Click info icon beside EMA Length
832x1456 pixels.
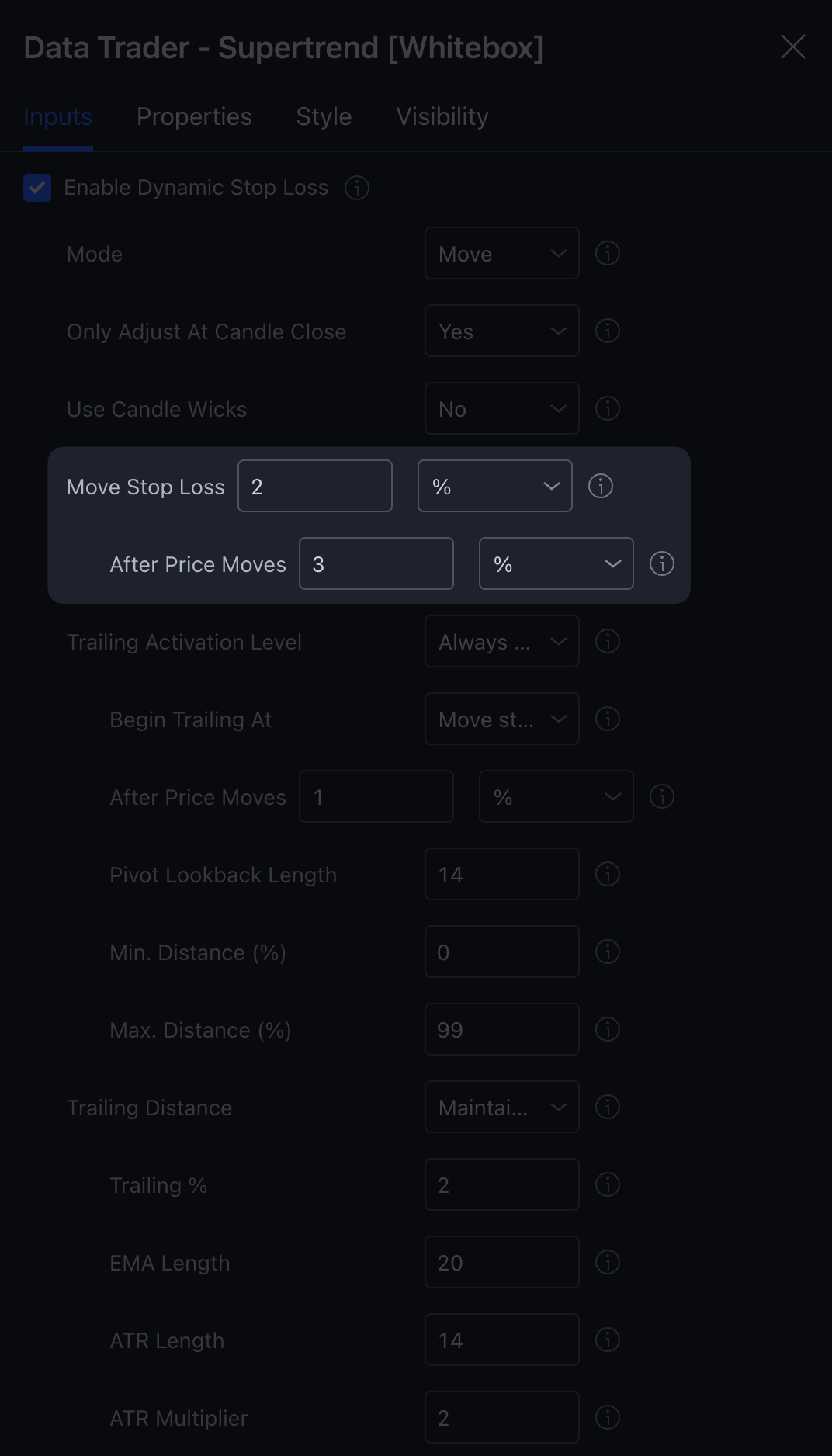click(x=608, y=1262)
